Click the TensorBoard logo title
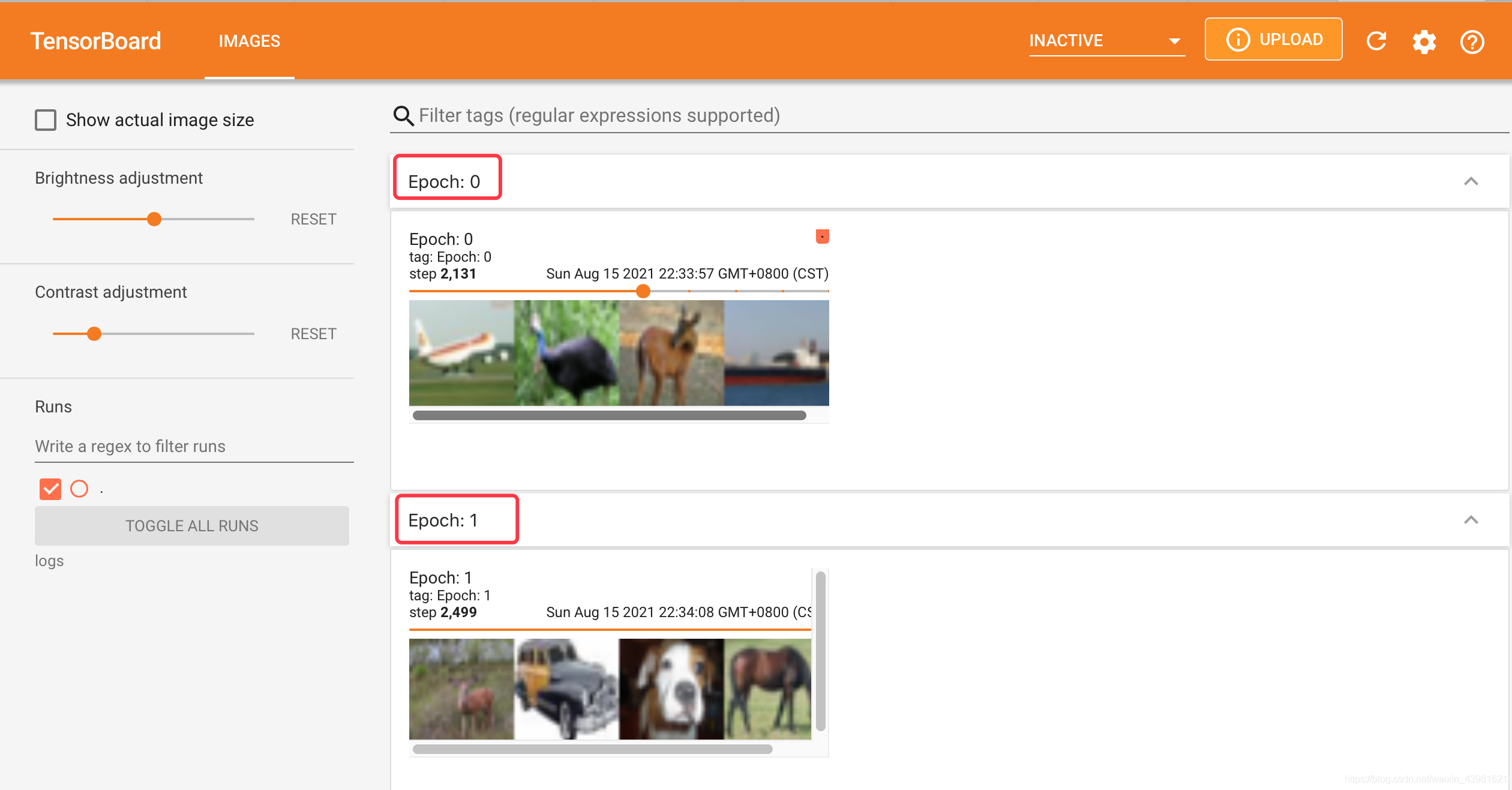The width and height of the screenshot is (1512, 790). 96,41
